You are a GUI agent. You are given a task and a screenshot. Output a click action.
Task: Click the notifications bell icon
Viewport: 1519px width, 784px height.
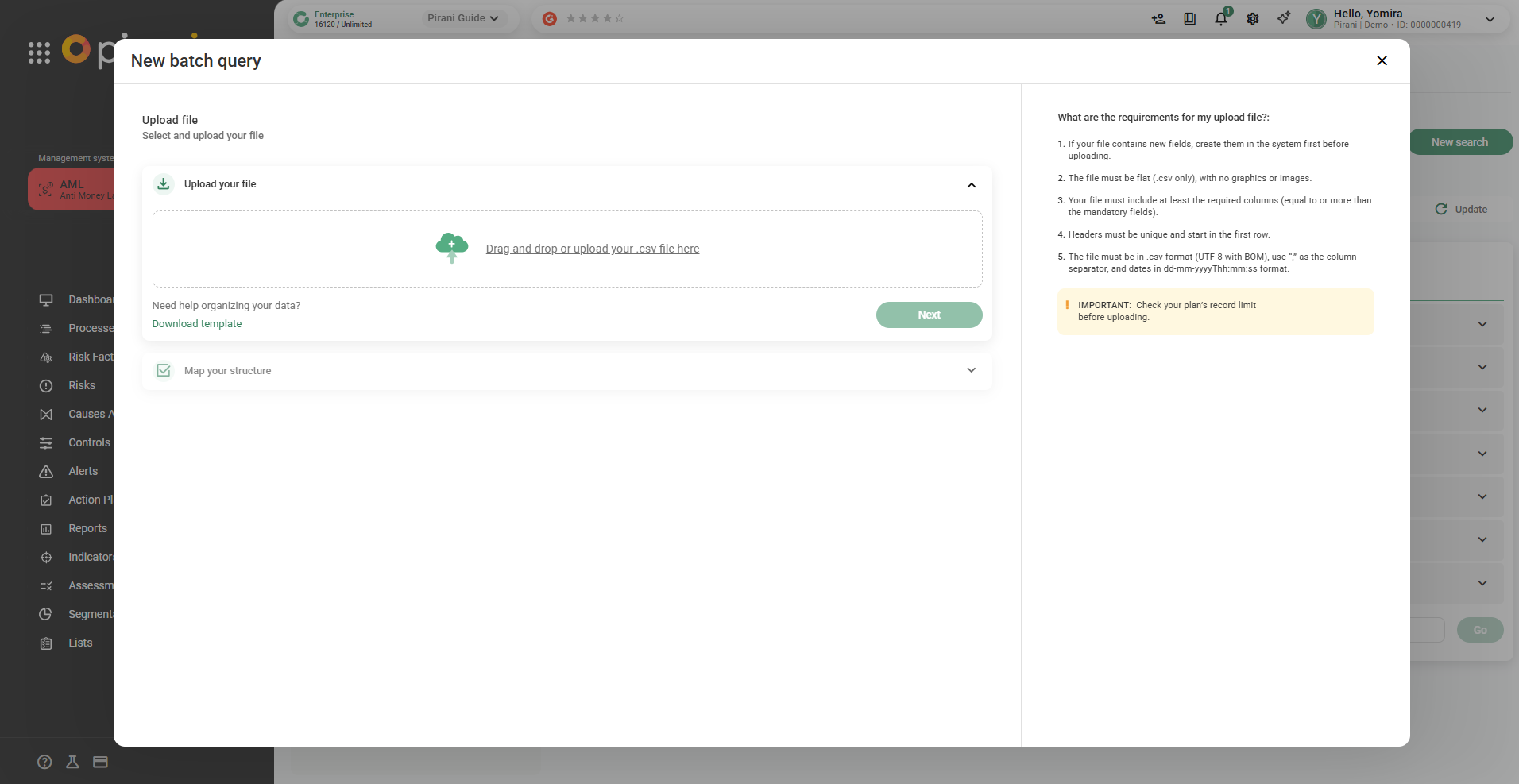click(x=1220, y=19)
